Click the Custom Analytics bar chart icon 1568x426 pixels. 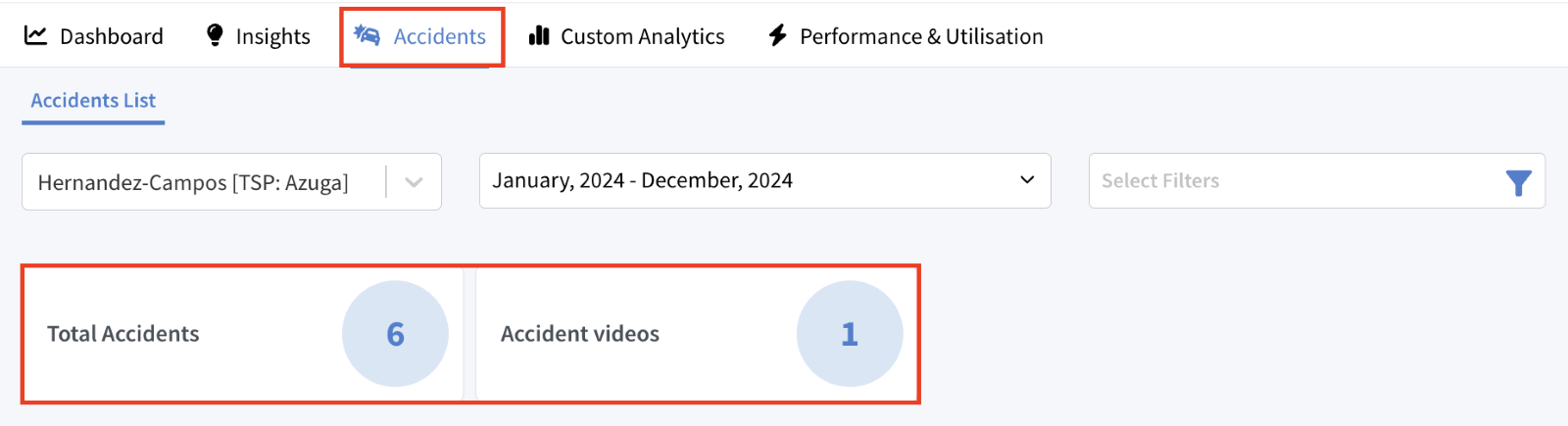pos(539,36)
